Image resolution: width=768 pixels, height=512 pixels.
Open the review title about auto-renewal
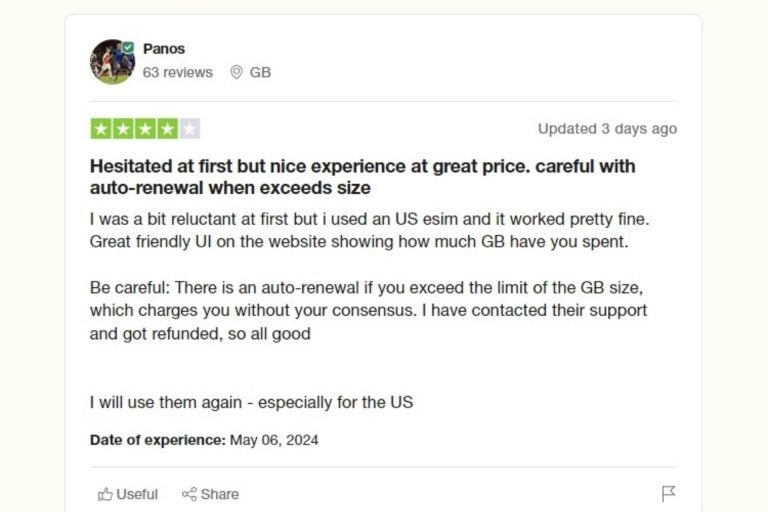pyautogui.click(x=362, y=177)
